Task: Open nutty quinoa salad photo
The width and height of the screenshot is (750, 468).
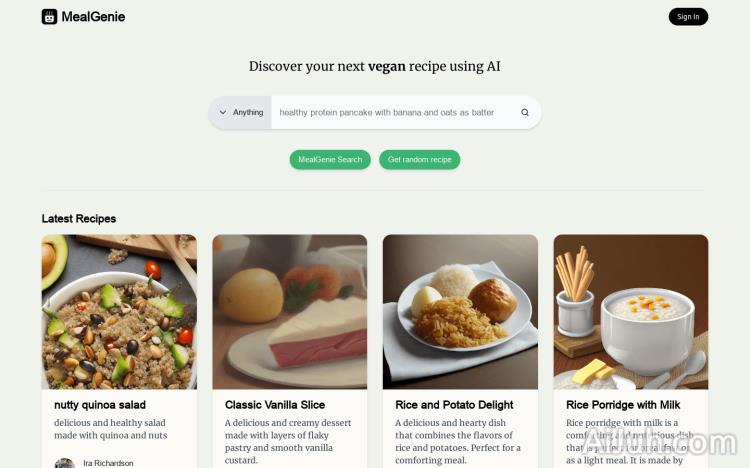Action: point(119,312)
